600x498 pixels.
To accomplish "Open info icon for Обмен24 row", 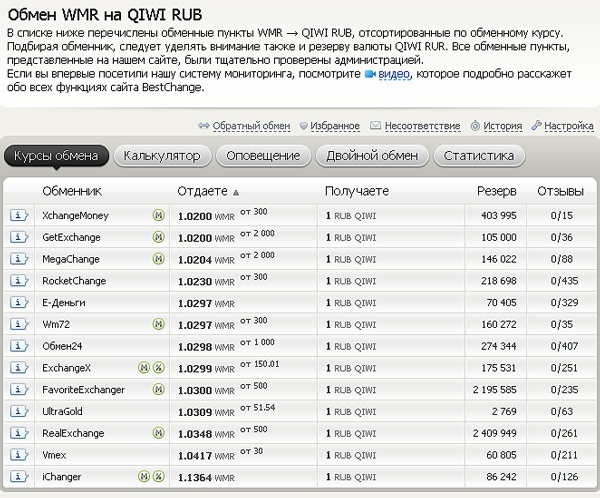I will click(19, 346).
